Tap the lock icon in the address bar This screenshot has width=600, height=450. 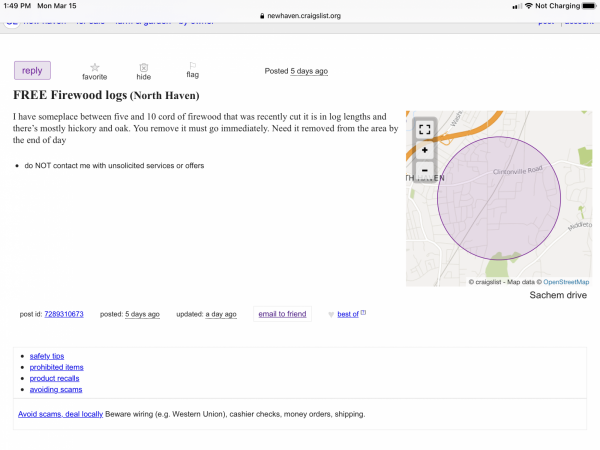[262, 16]
